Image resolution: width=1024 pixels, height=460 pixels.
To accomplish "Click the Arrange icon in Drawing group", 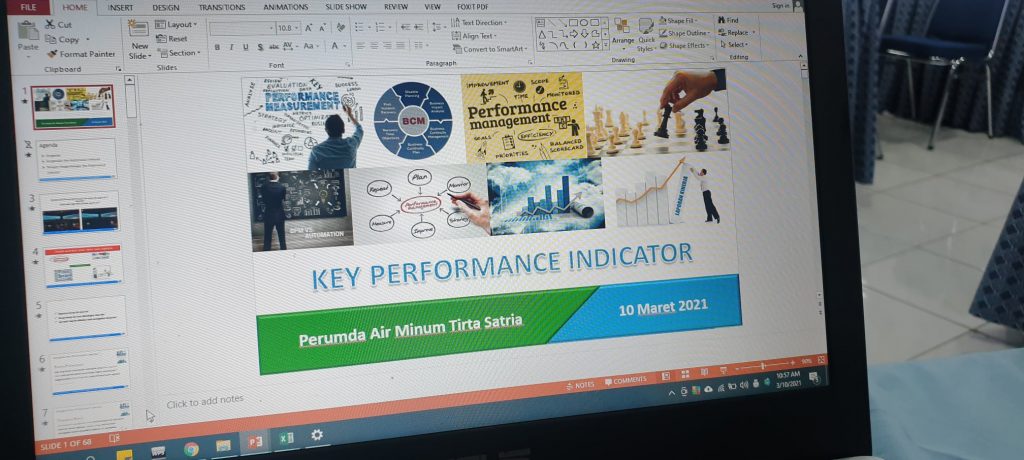I will pyautogui.click(x=622, y=27).
